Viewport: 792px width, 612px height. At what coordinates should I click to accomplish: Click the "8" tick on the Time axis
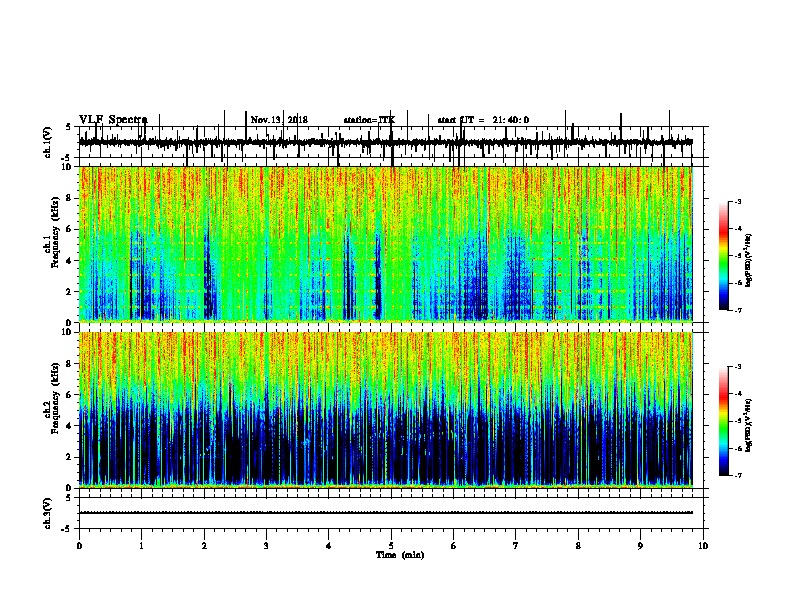coord(578,546)
